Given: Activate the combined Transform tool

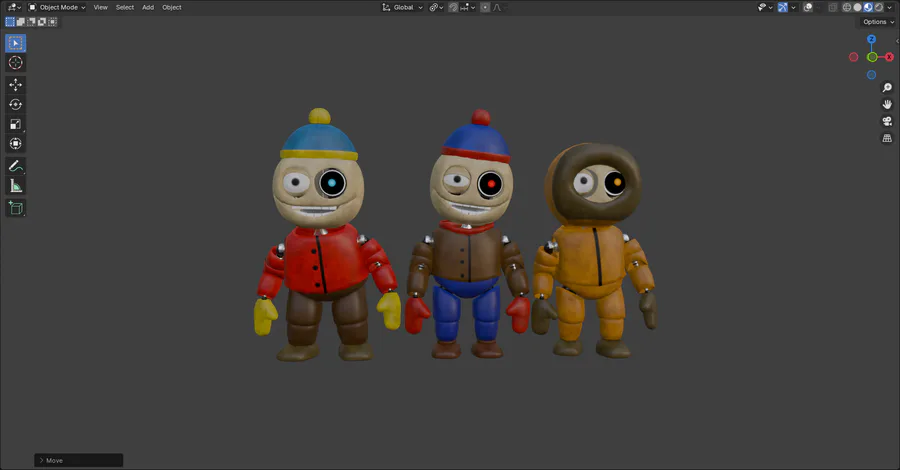Looking at the screenshot, I should coord(15,143).
